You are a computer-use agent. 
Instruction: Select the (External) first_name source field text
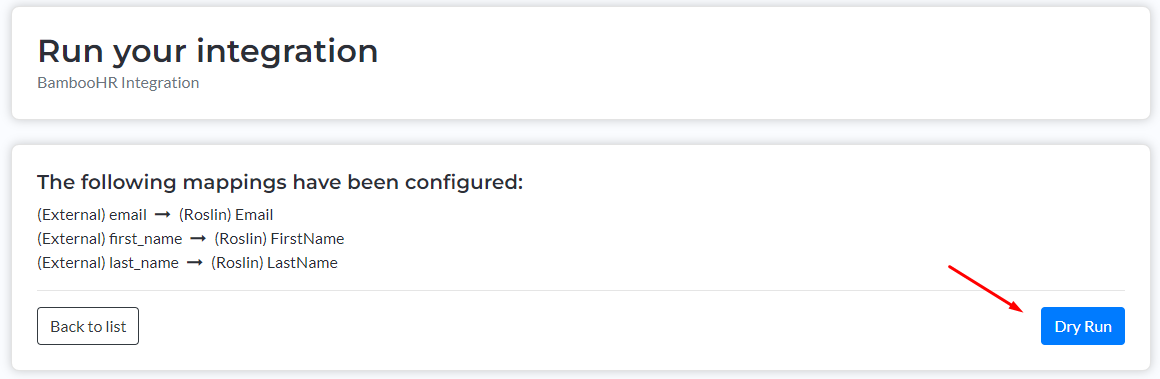(109, 239)
